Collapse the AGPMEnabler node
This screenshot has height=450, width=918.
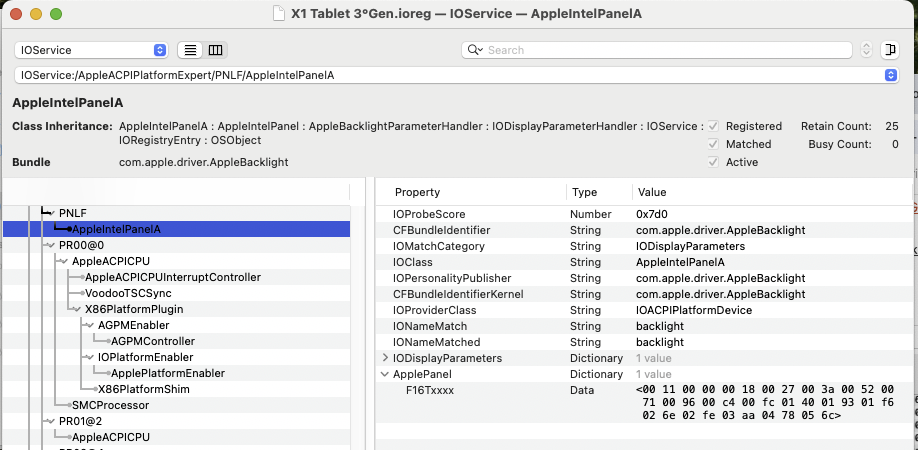click(x=90, y=325)
